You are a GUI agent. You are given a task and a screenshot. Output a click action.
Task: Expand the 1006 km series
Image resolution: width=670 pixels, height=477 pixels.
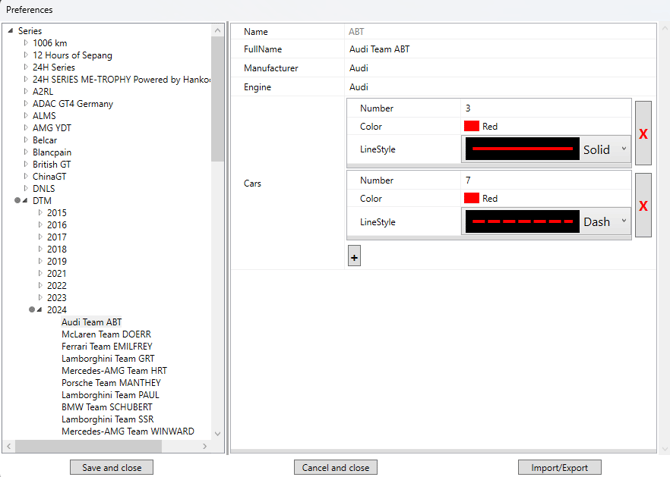pyautogui.click(x=26, y=43)
